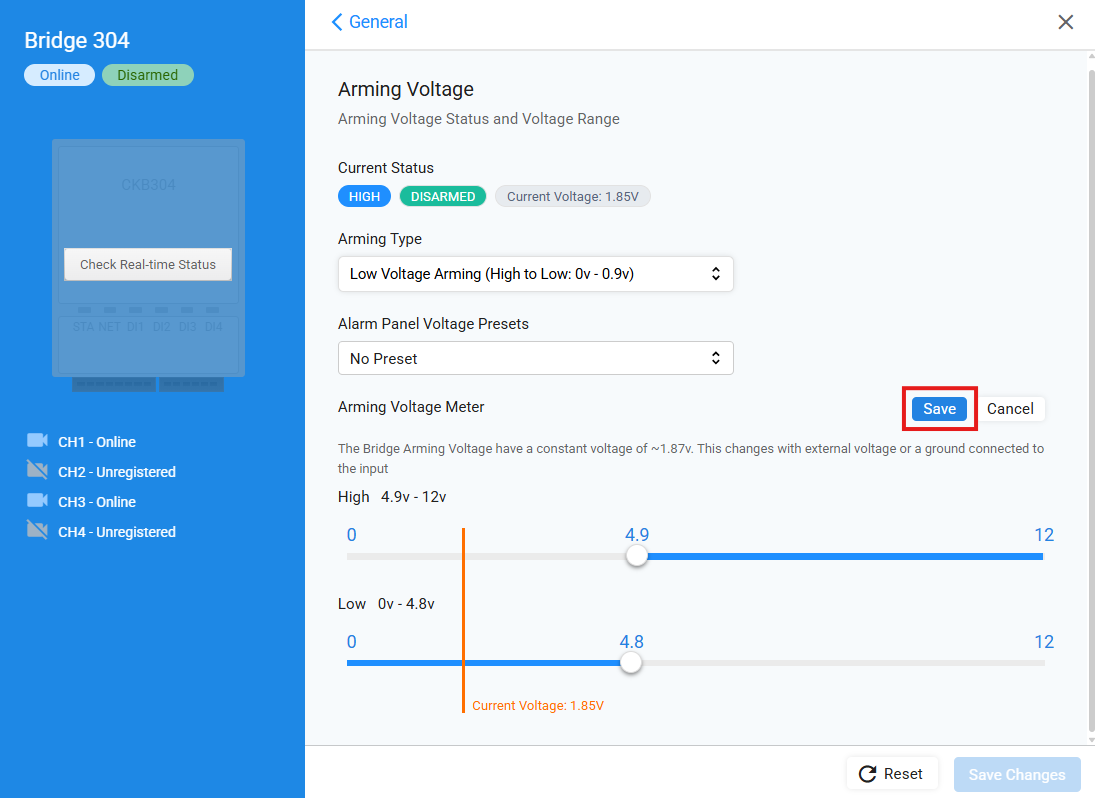This screenshot has width=1095, height=798.
Task: Open the Arming Type dropdown
Action: click(x=535, y=274)
